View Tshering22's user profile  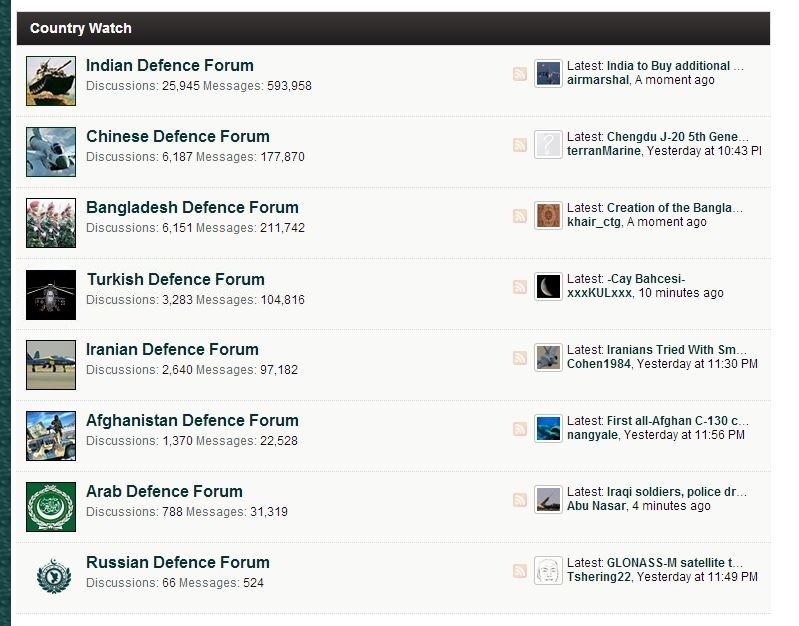coord(599,577)
